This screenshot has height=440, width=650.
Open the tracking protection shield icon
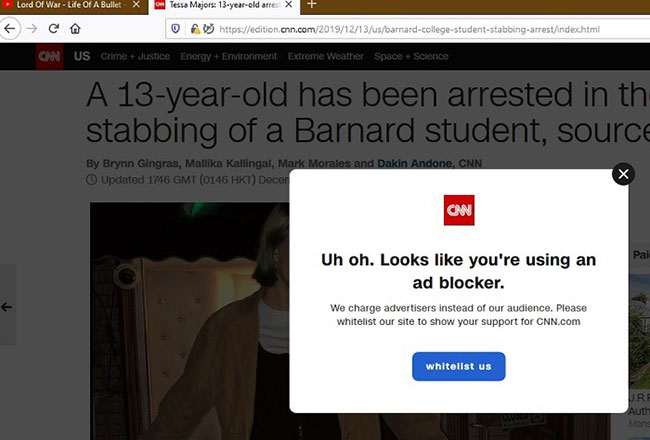[x=176, y=29]
